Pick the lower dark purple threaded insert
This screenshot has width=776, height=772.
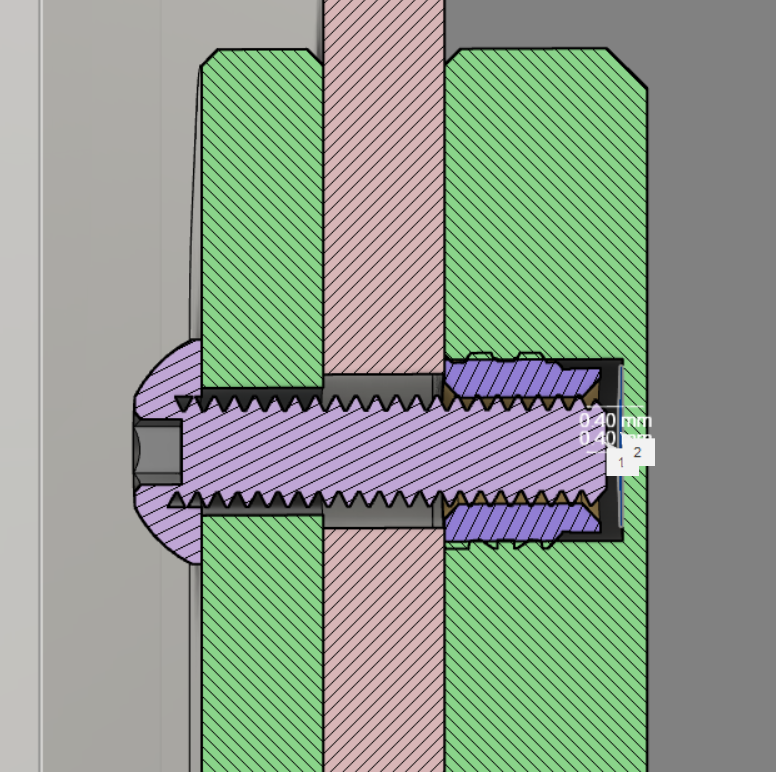[x=510, y=522]
